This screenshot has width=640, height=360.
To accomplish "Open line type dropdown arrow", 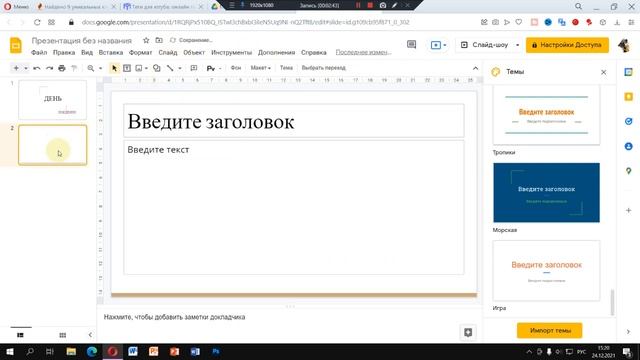I will click(180, 68).
